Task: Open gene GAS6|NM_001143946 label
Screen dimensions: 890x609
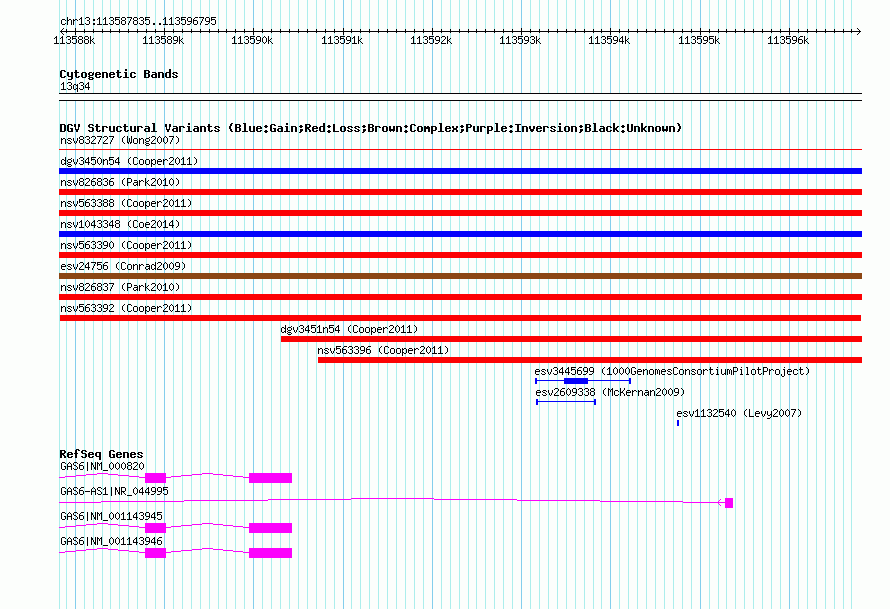Action: coord(111,541)
